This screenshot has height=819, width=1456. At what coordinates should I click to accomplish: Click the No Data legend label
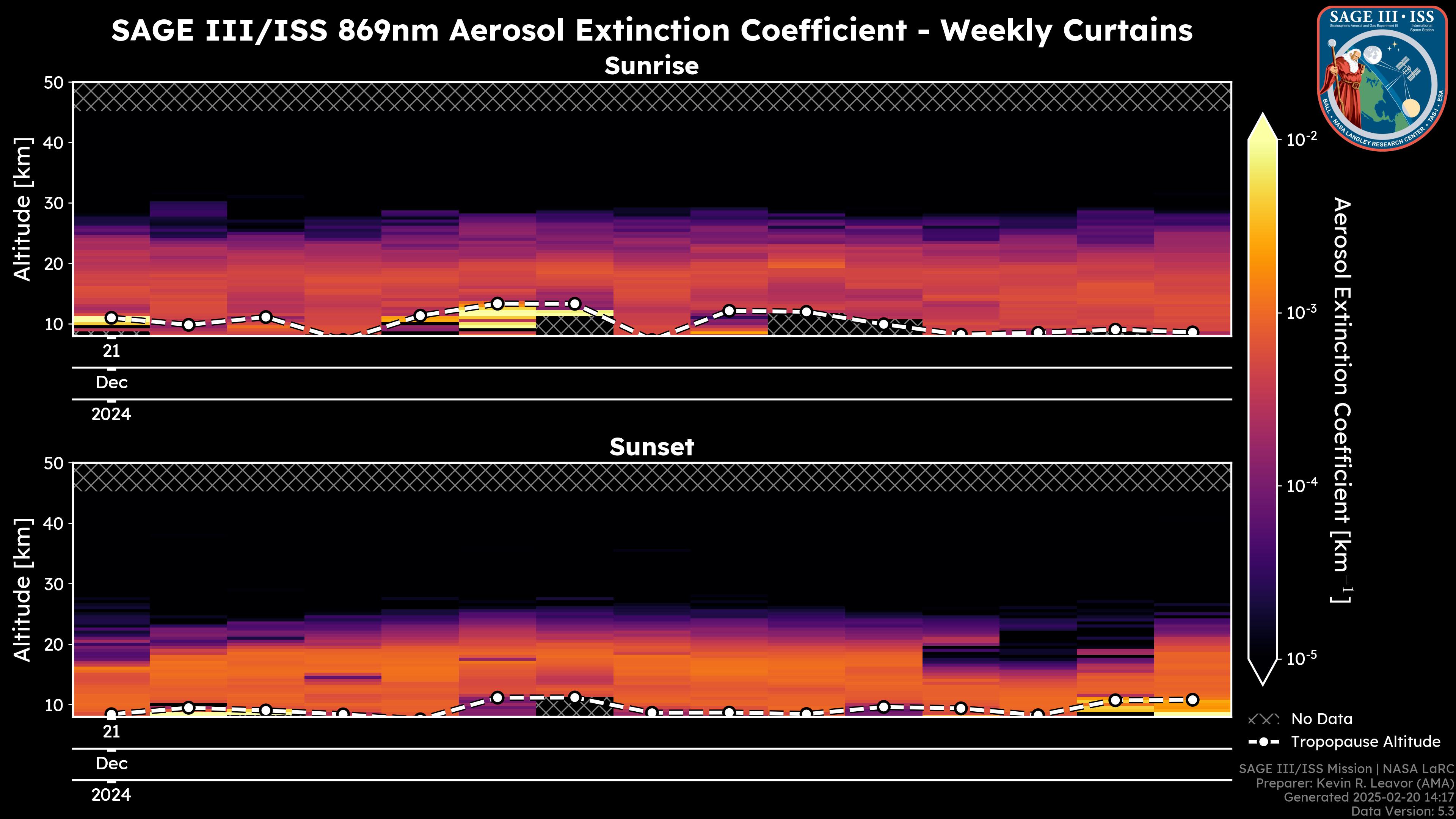pyautogui.click(x=1321, y=720)
